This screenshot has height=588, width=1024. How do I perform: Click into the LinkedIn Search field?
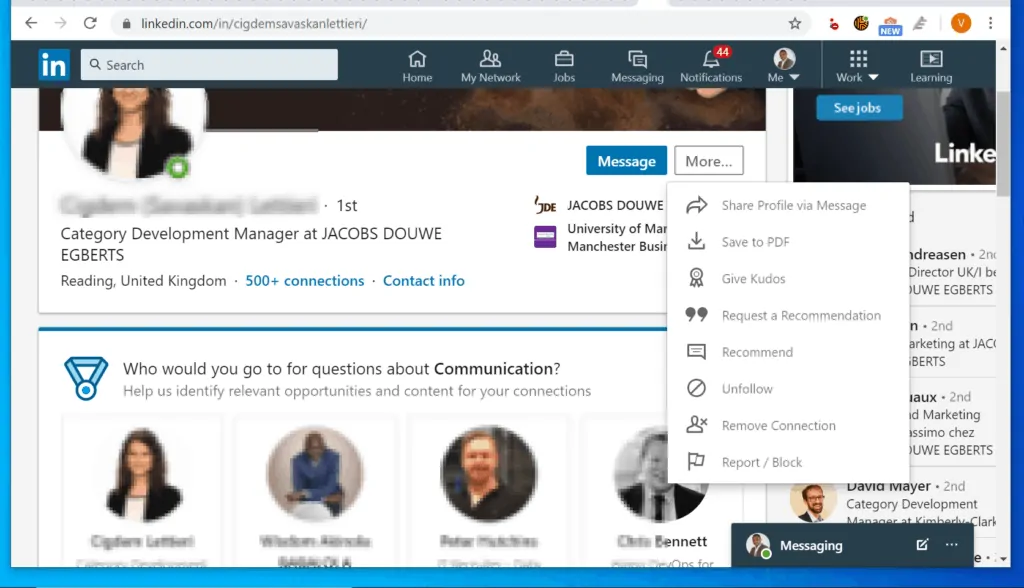click(x=209, y=65)
